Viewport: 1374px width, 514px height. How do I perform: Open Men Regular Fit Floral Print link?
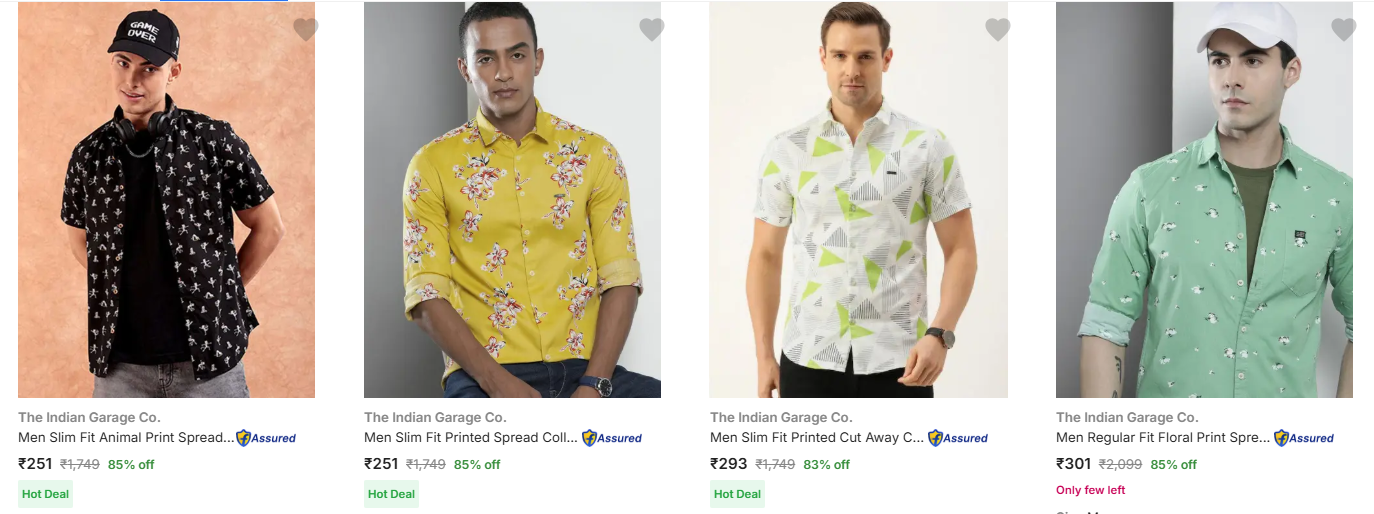1163,438
